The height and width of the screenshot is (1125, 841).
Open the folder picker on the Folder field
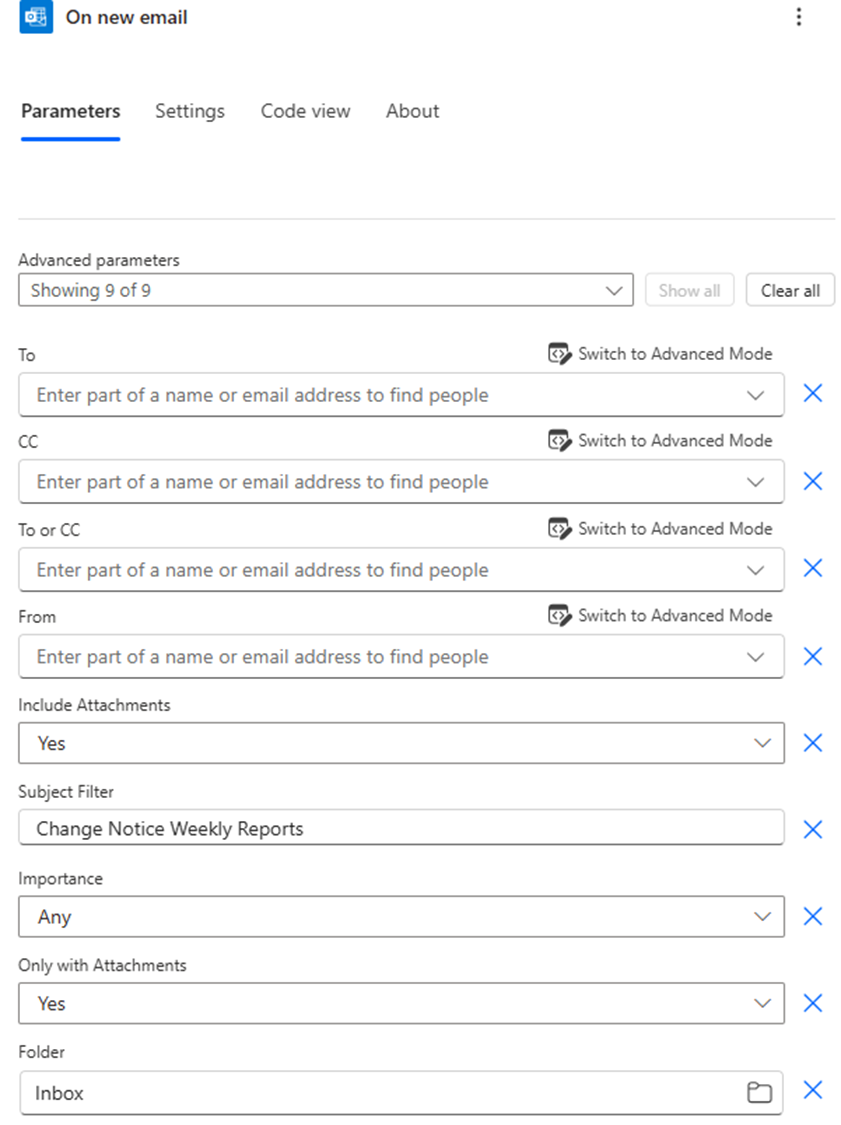[x=759, y=1093]
